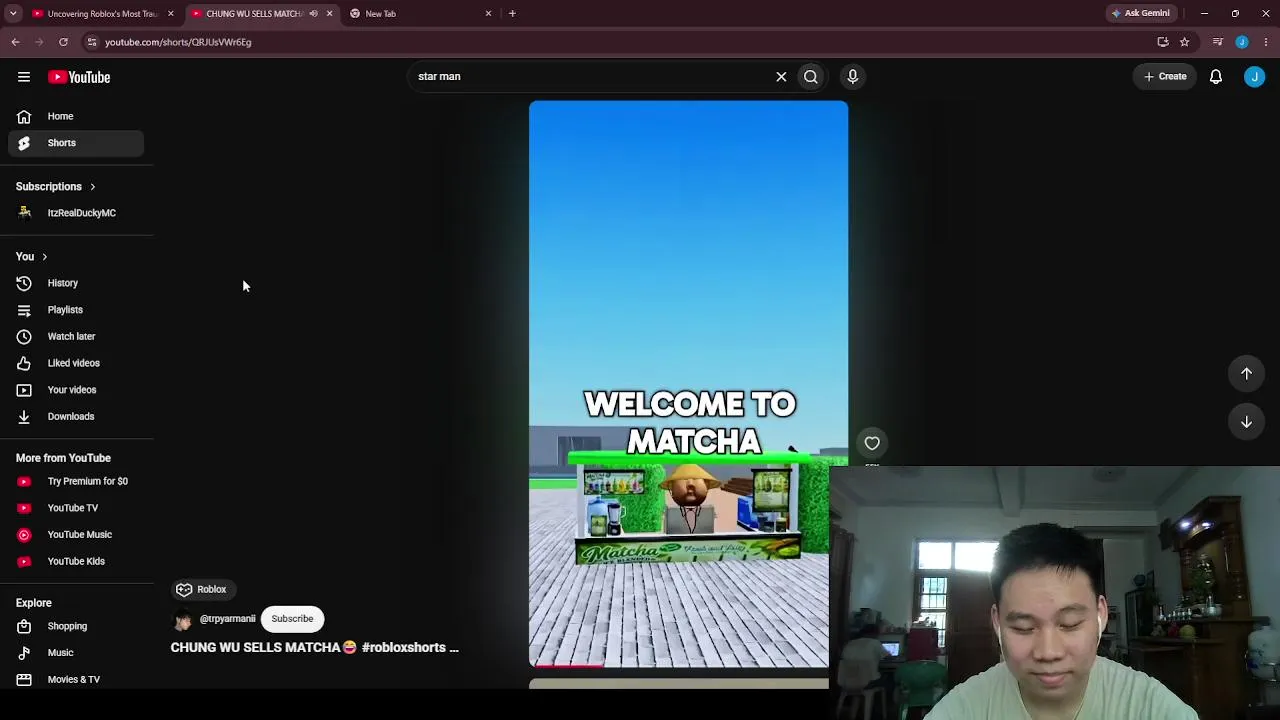
Task: Open Downloads page
Action: (x=76, y=417)
